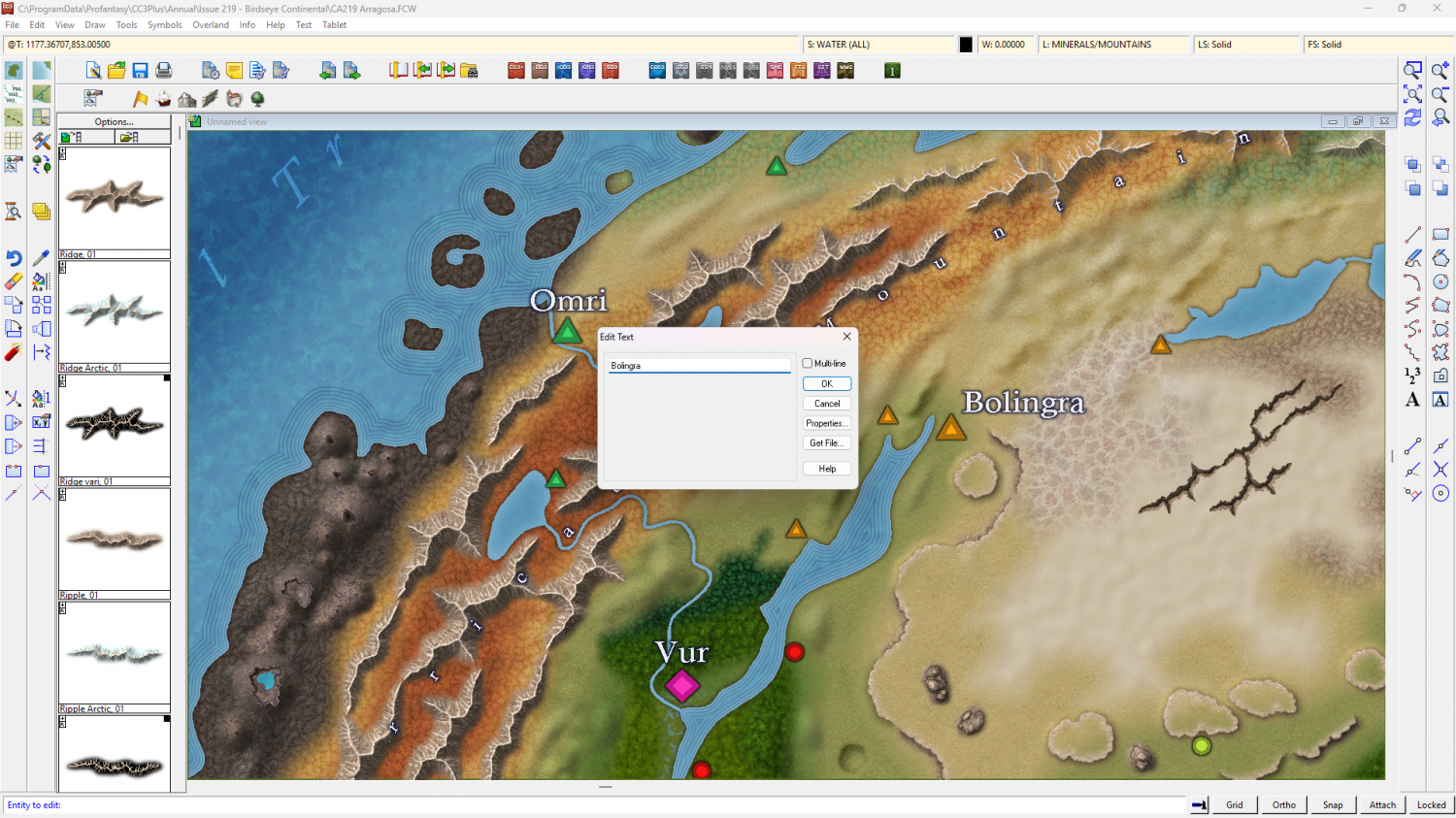Click the Print icon in the toolbar

(x=164, y=71)
